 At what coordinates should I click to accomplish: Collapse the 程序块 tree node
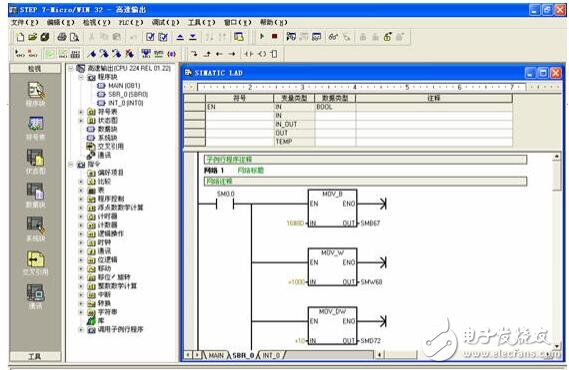pyautogui.click(x=81, y=77)
